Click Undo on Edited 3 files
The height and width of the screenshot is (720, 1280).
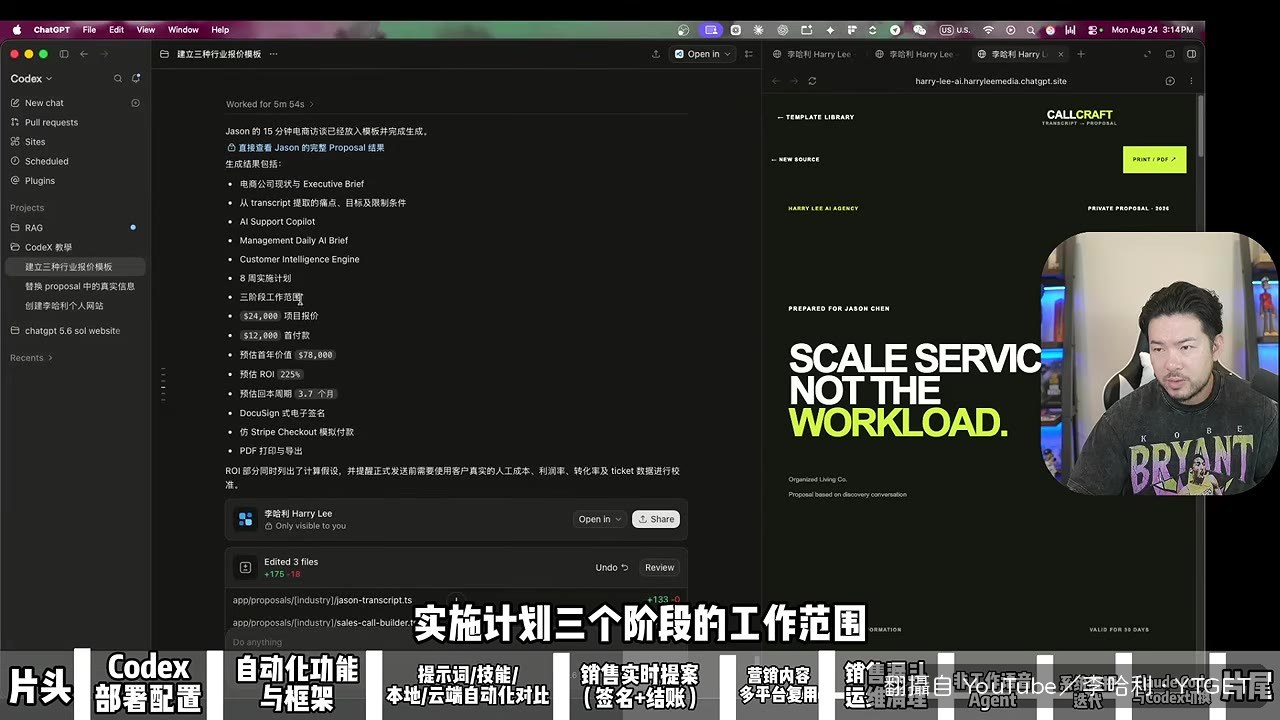611,567
